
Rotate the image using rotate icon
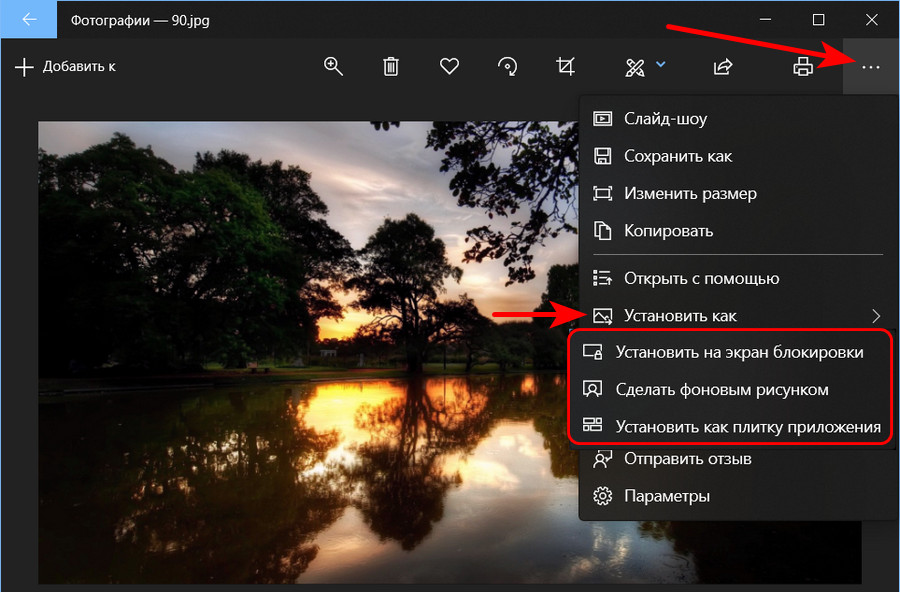pos(508,67)
